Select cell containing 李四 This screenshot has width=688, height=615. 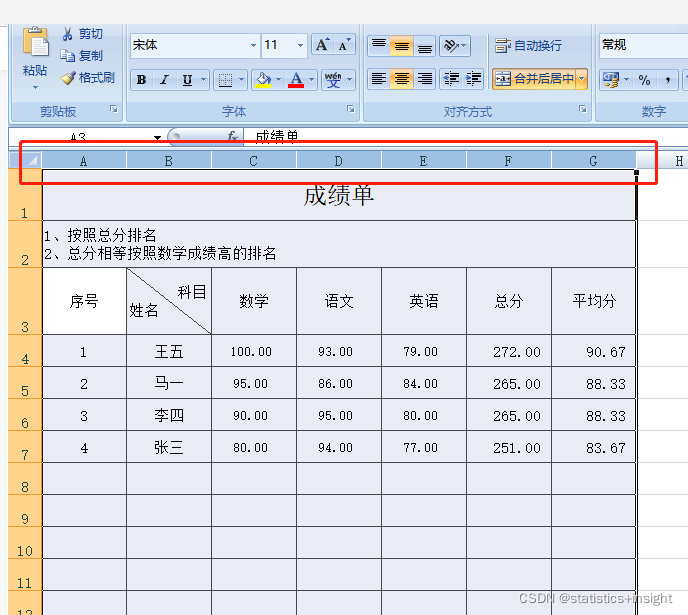[x=168, y=415]
